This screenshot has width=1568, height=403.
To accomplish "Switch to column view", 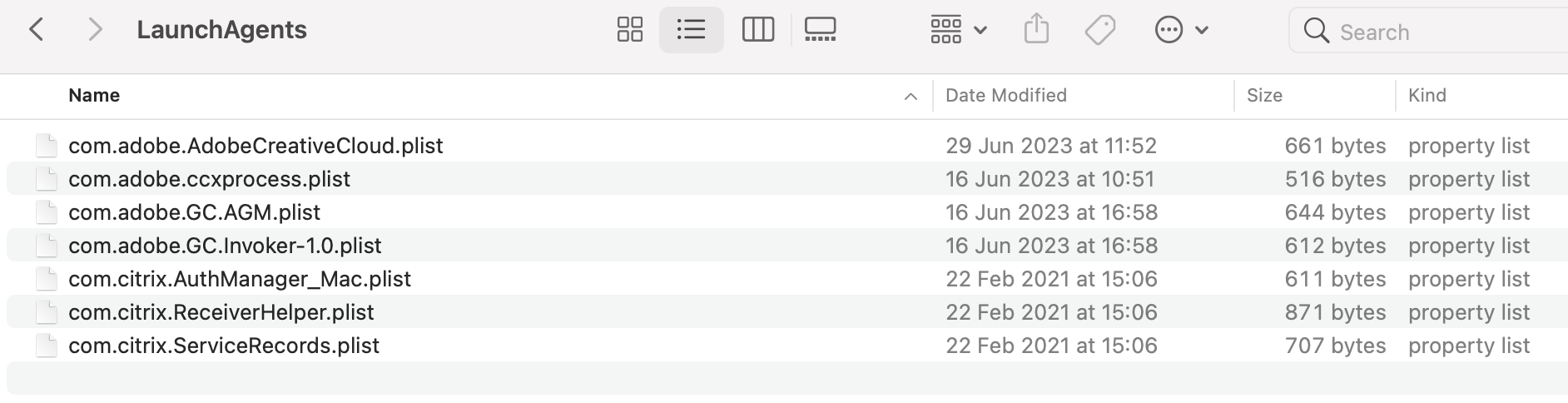I will tap(757, 30).
